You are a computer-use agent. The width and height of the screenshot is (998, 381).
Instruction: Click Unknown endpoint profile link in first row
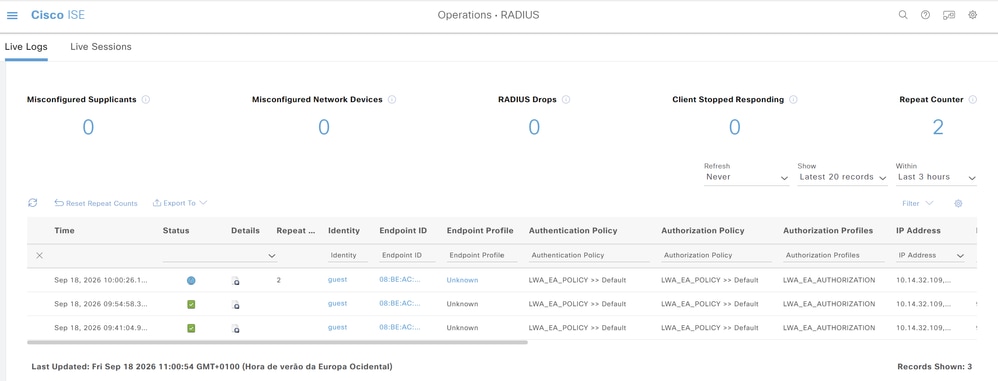[x=462, y=280]
